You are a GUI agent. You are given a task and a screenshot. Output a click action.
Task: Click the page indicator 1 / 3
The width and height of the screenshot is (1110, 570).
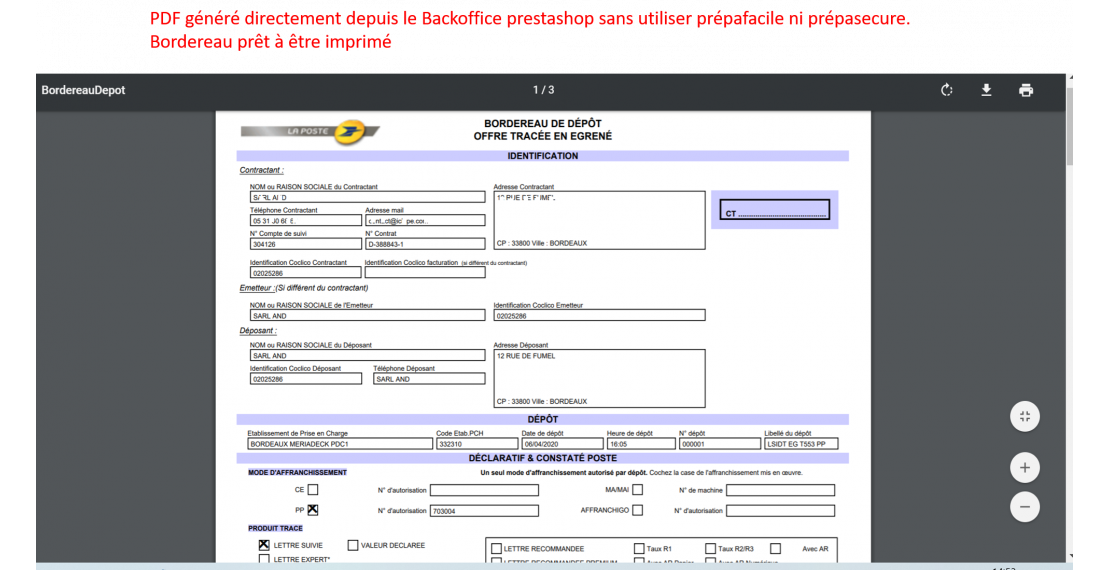[x=544, y=90]
